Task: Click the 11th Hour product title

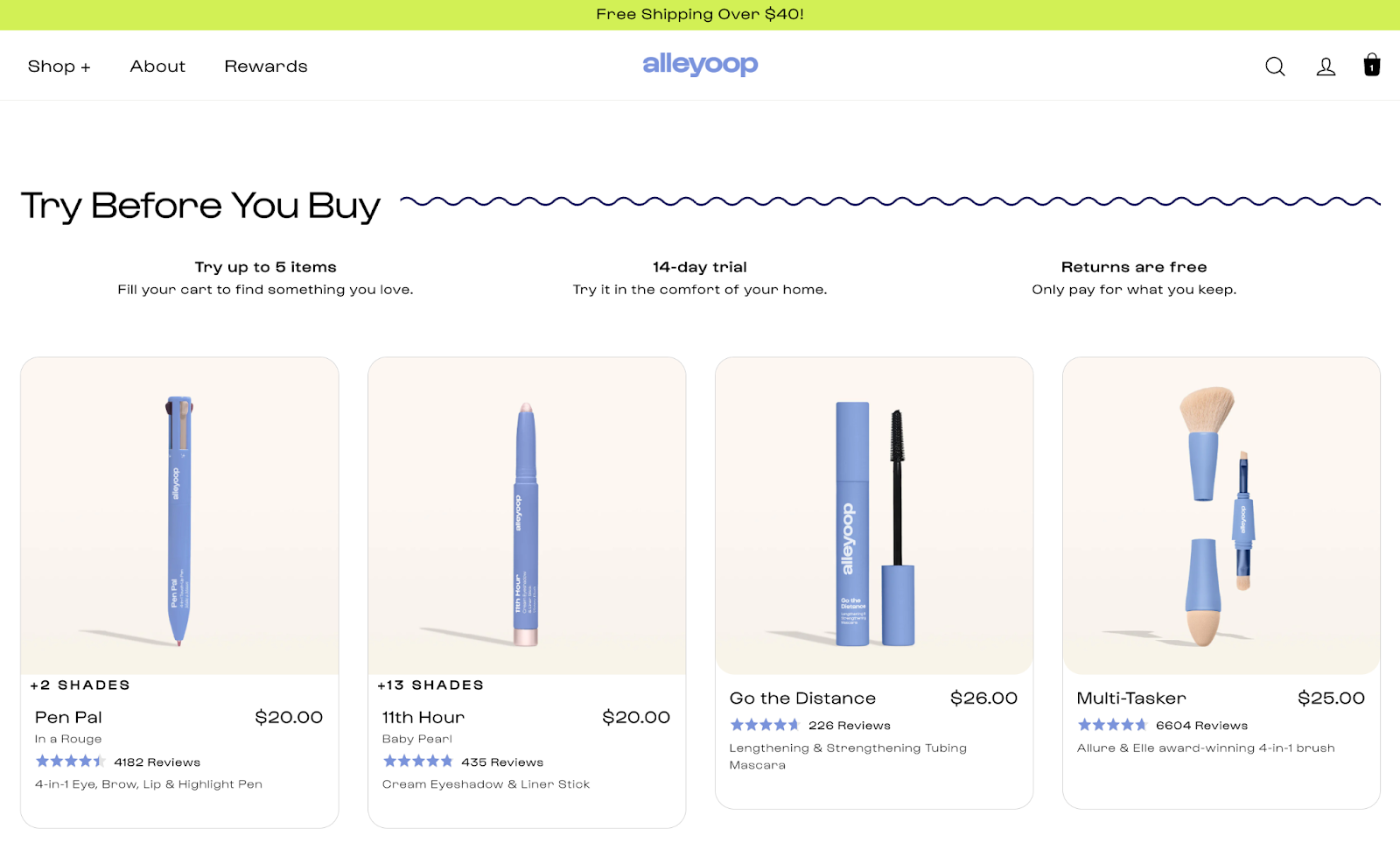Action: [423, 717]
